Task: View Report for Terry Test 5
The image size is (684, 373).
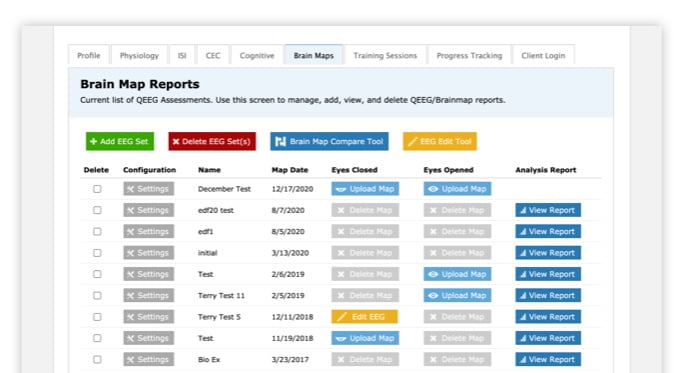Action: pyautogui.click(x=548, y=317)
